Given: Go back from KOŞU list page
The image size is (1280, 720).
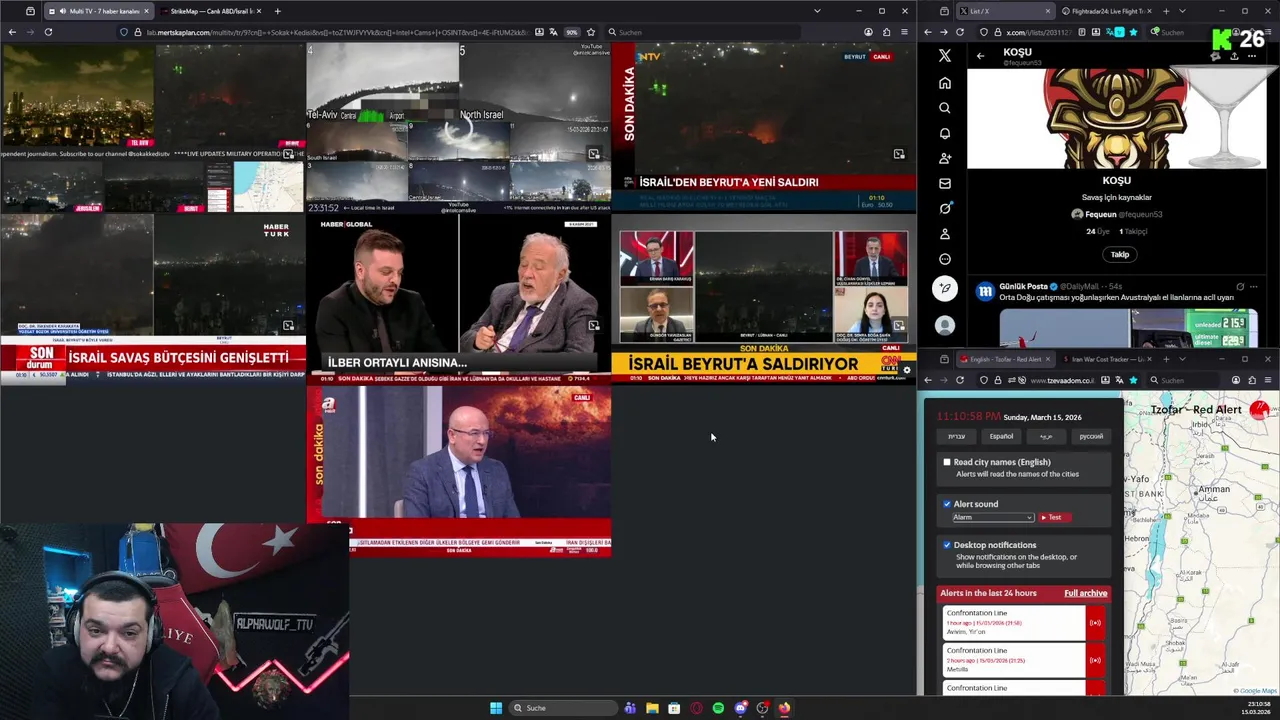Looking at the screenshot, I should tap(981, 56).
